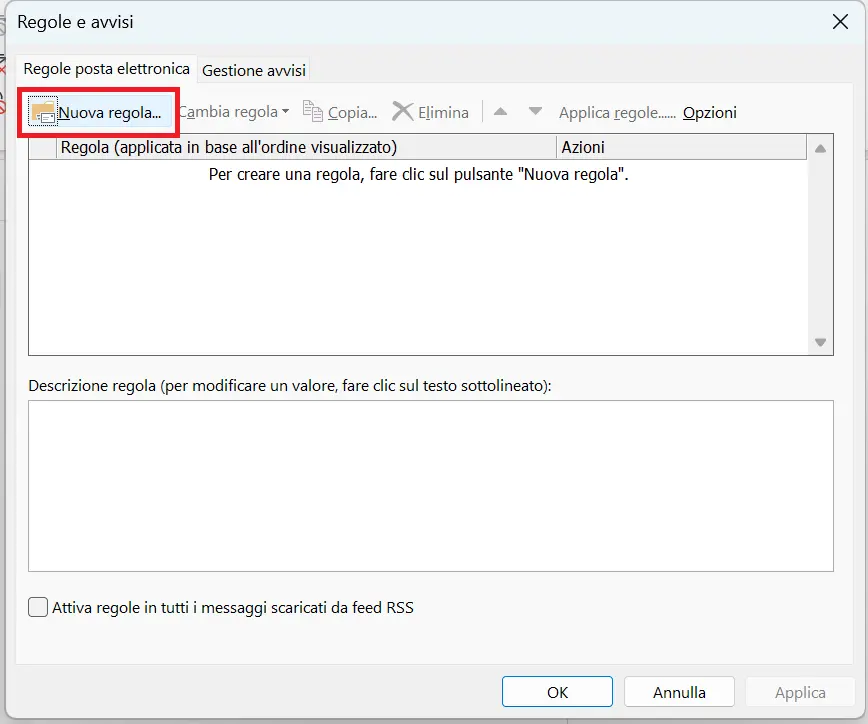The image size is (868, 724).
Task: Move rule up using the up arrow icon
Action: tap(499, 111)
